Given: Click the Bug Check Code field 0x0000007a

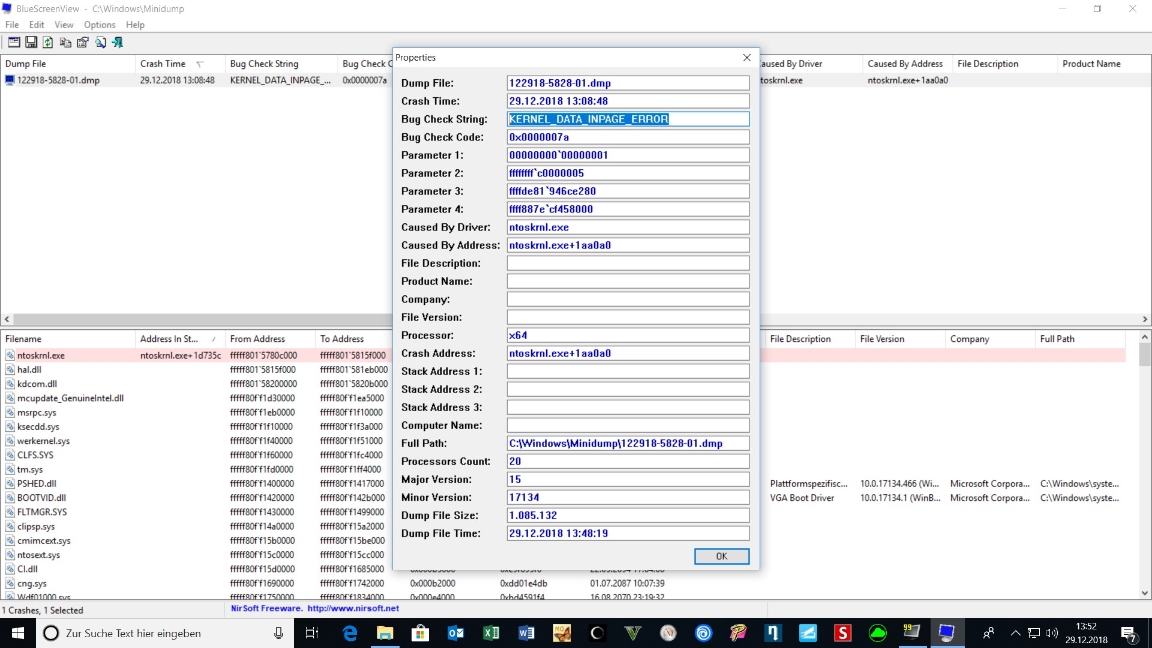Looking at the screenshot, I should coord(628,137).
